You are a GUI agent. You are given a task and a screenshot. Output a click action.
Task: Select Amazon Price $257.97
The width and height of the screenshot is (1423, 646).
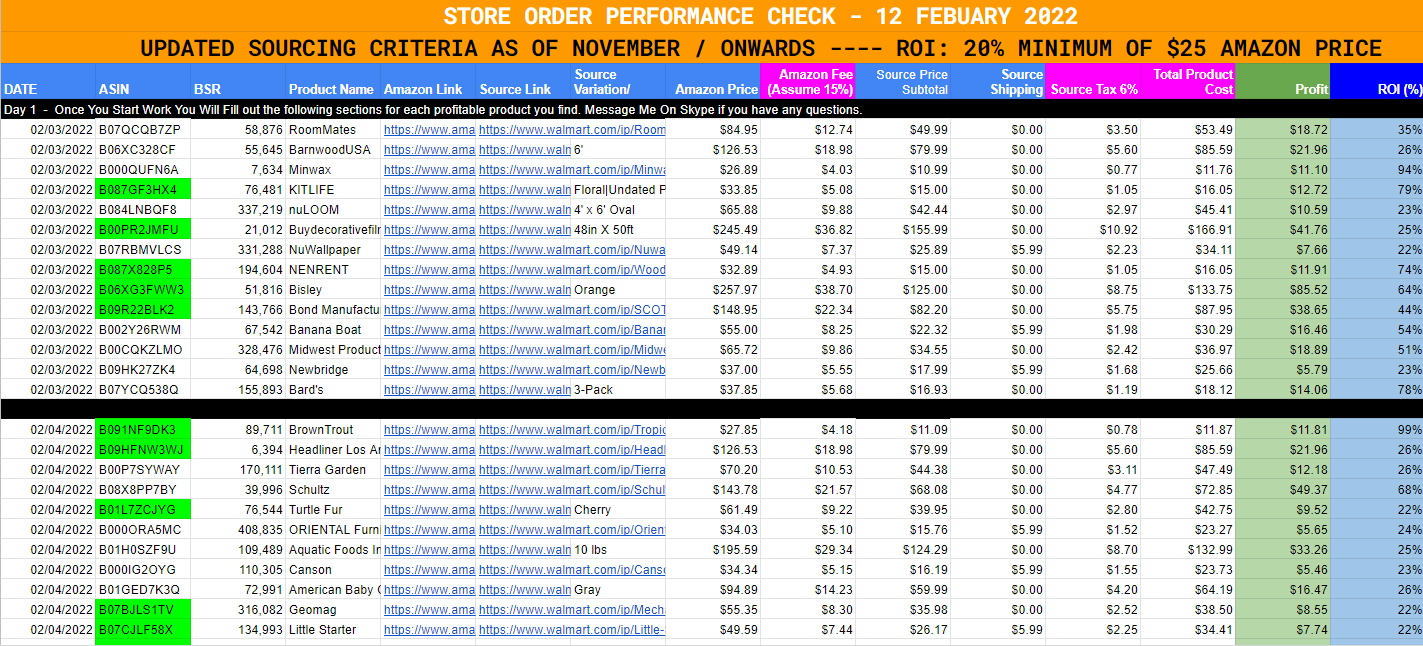point(713,289)
